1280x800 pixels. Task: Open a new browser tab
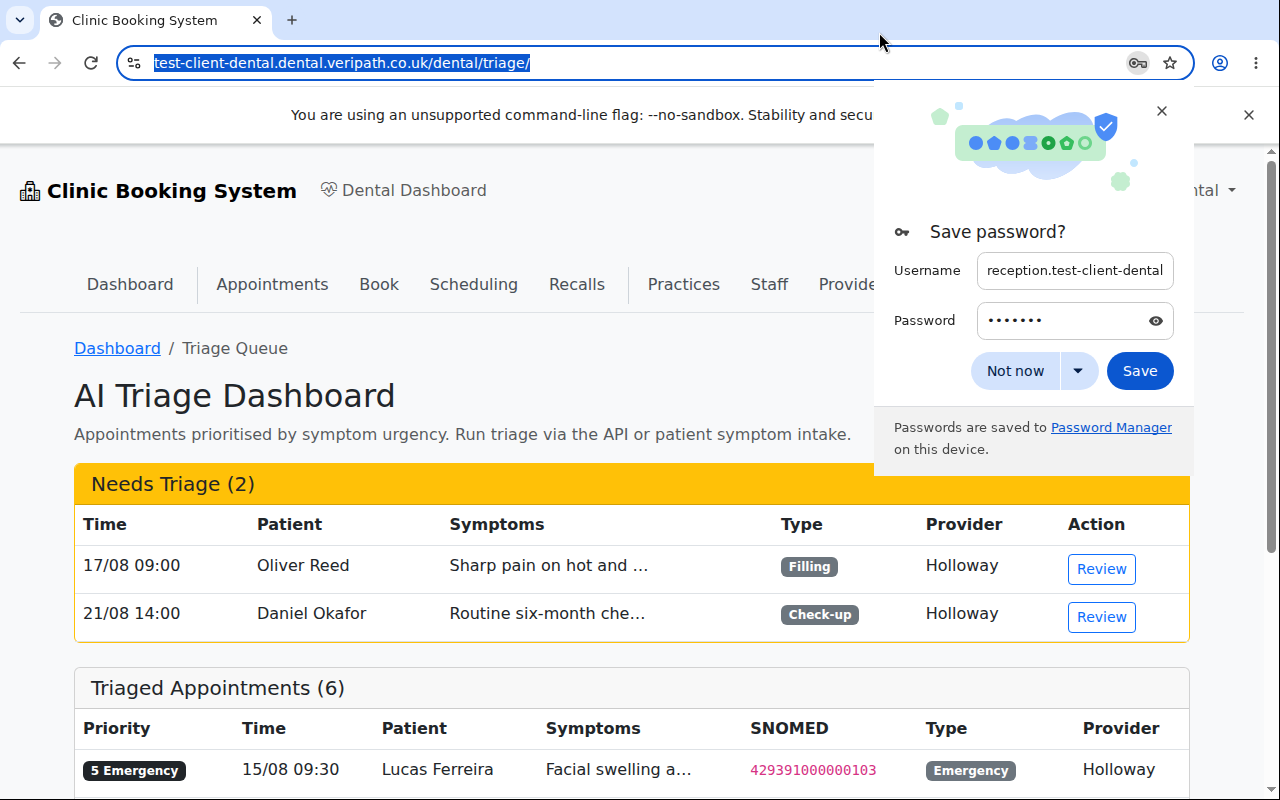[x=292, y=20]
